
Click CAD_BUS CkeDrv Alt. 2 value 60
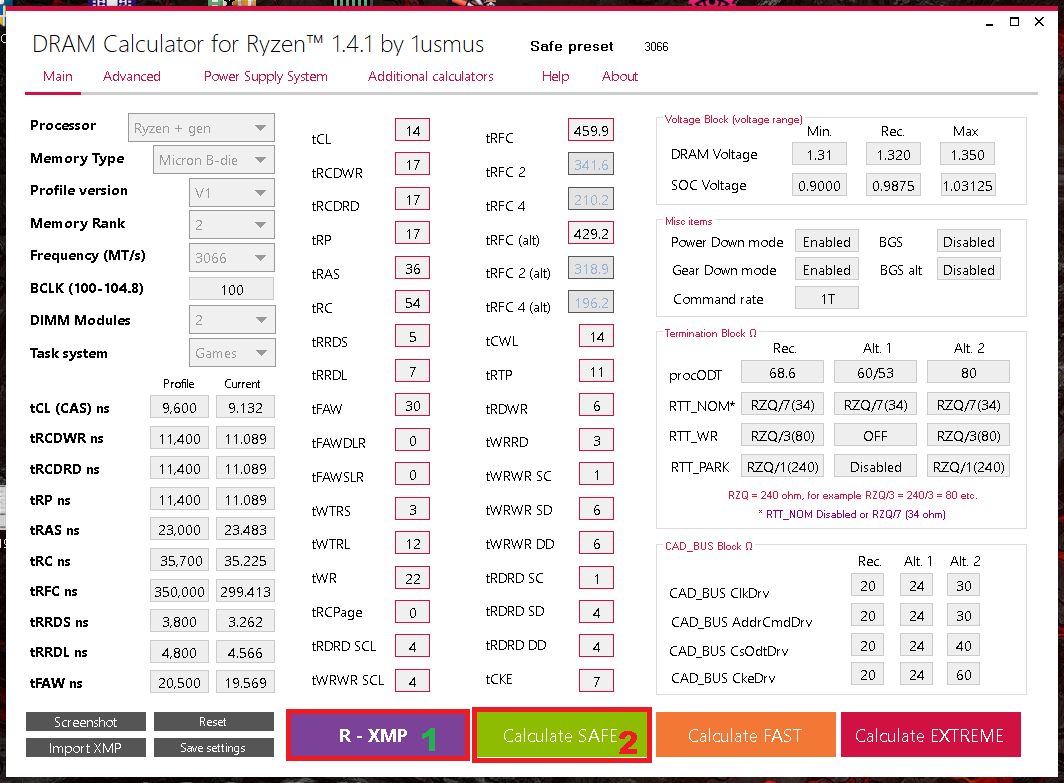point(964,674)
